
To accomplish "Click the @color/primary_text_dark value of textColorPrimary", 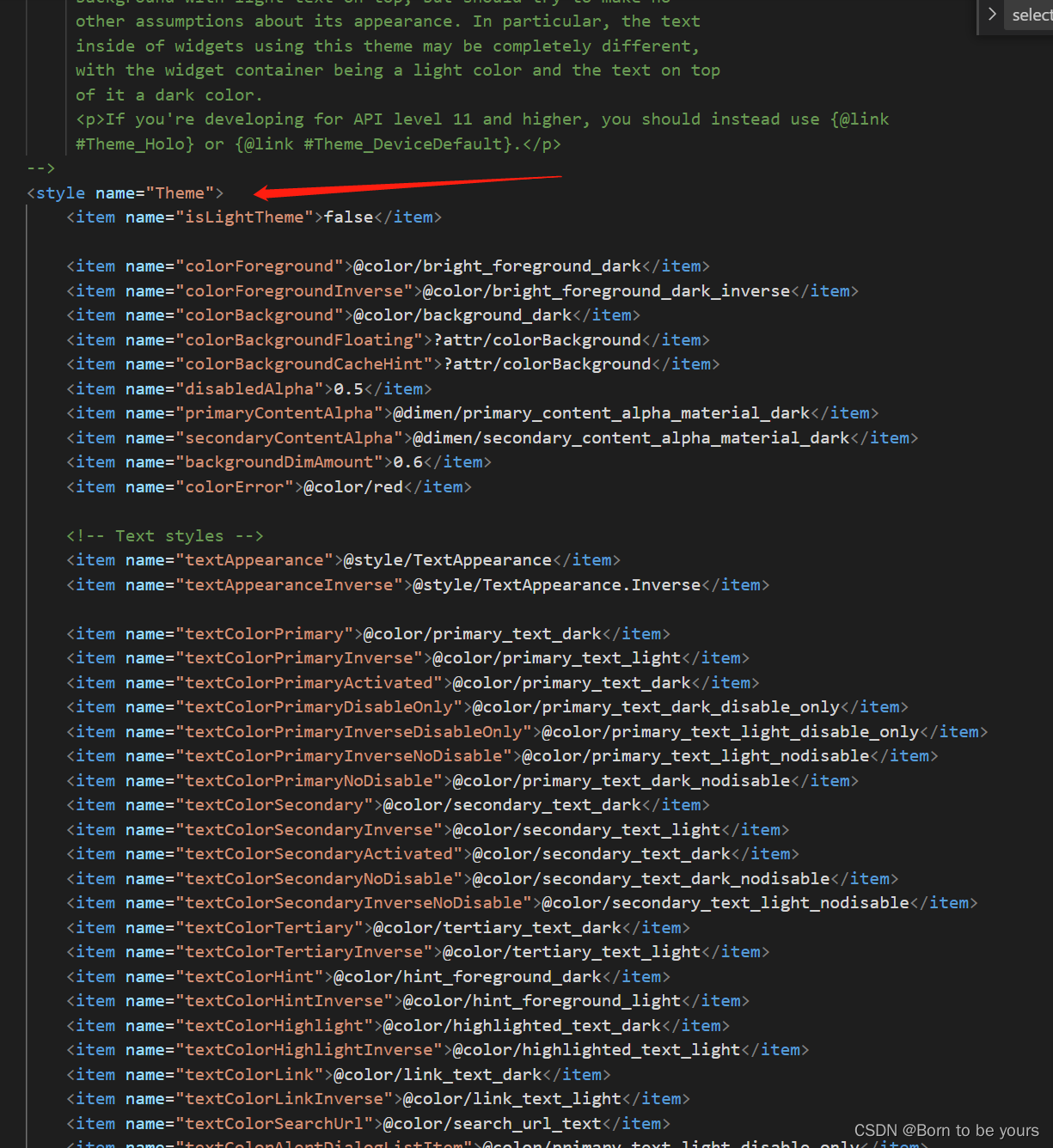I will pyautogui.click(x=482, y=634).
